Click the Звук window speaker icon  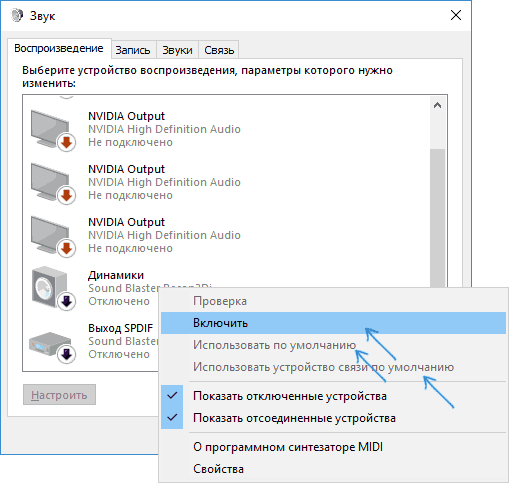(17, 15)
